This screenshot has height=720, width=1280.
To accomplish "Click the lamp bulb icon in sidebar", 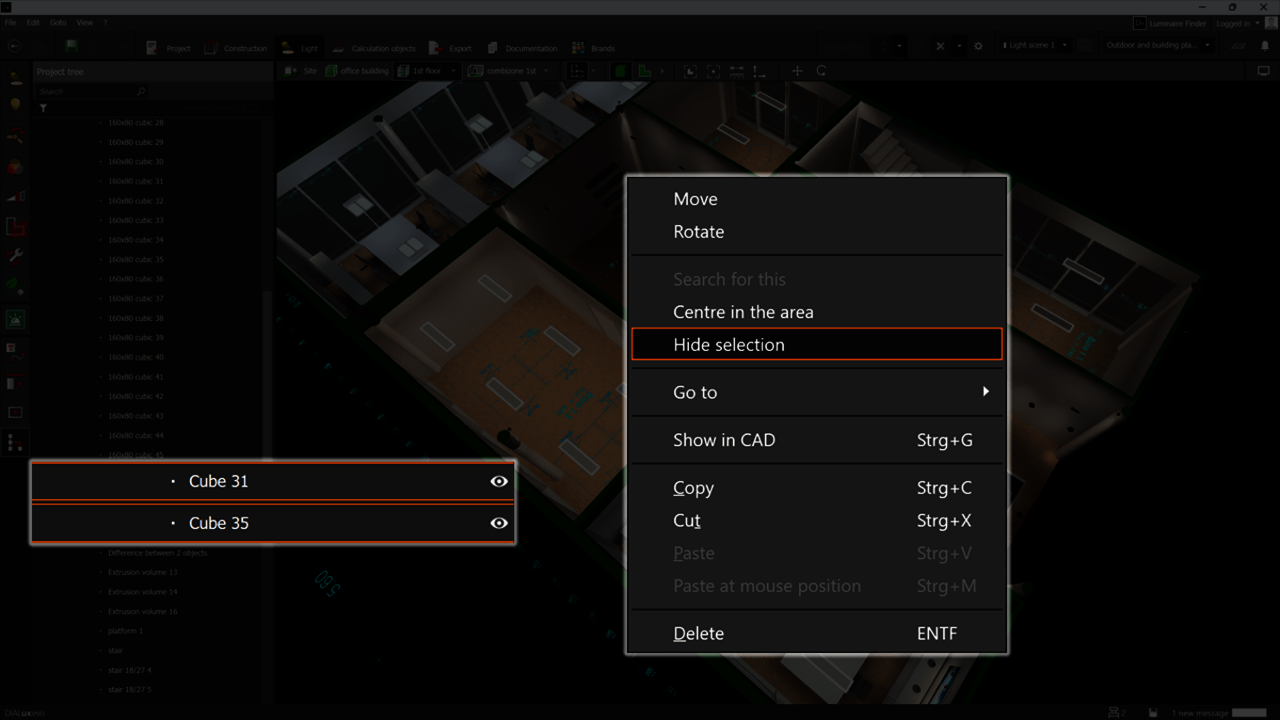I will [x=15, y=105].
